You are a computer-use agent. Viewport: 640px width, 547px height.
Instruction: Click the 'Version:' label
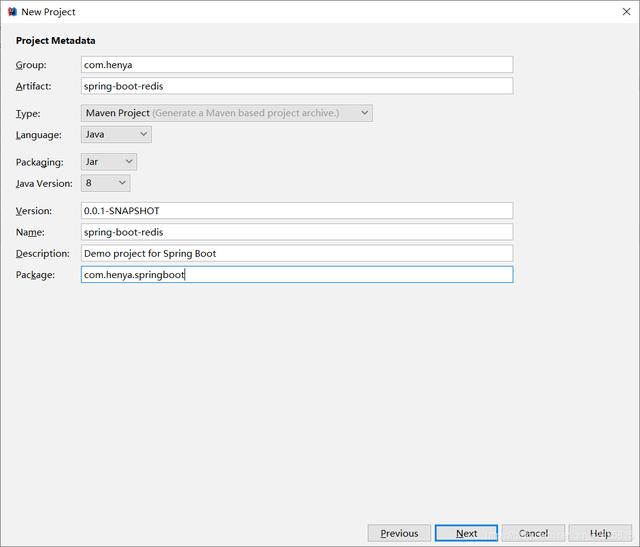(x=34, y=211)
